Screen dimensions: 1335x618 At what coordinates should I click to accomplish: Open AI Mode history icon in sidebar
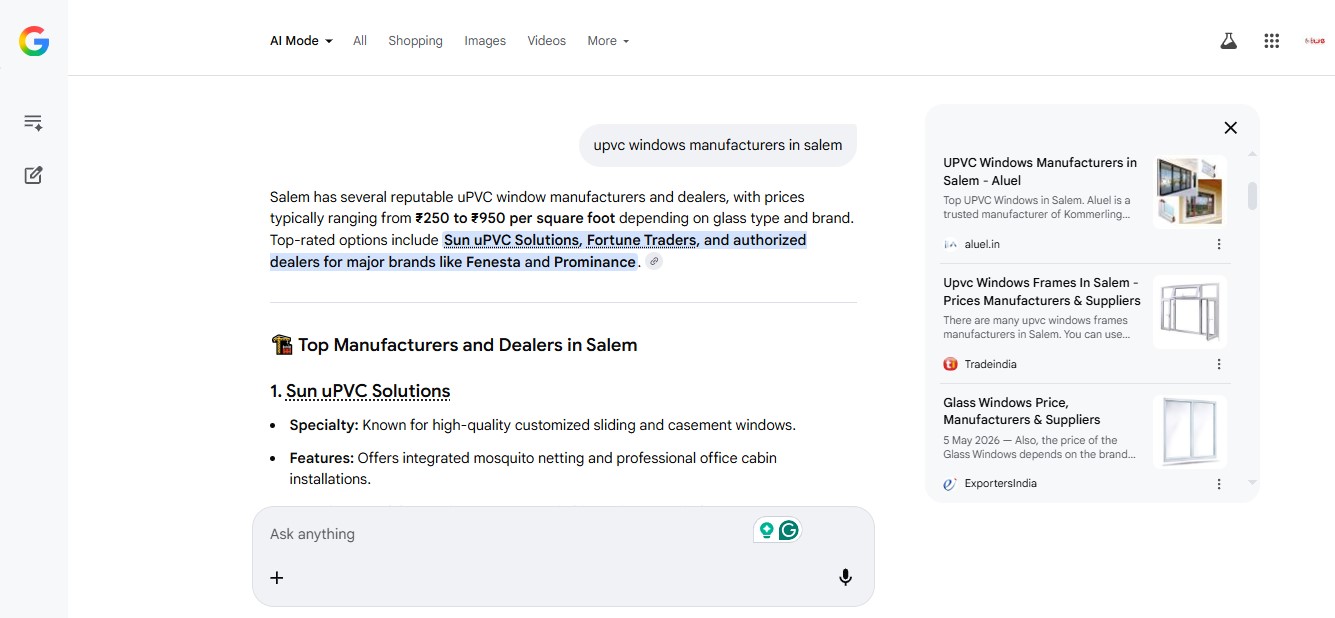pyautogui.click(x=33, y=123)
